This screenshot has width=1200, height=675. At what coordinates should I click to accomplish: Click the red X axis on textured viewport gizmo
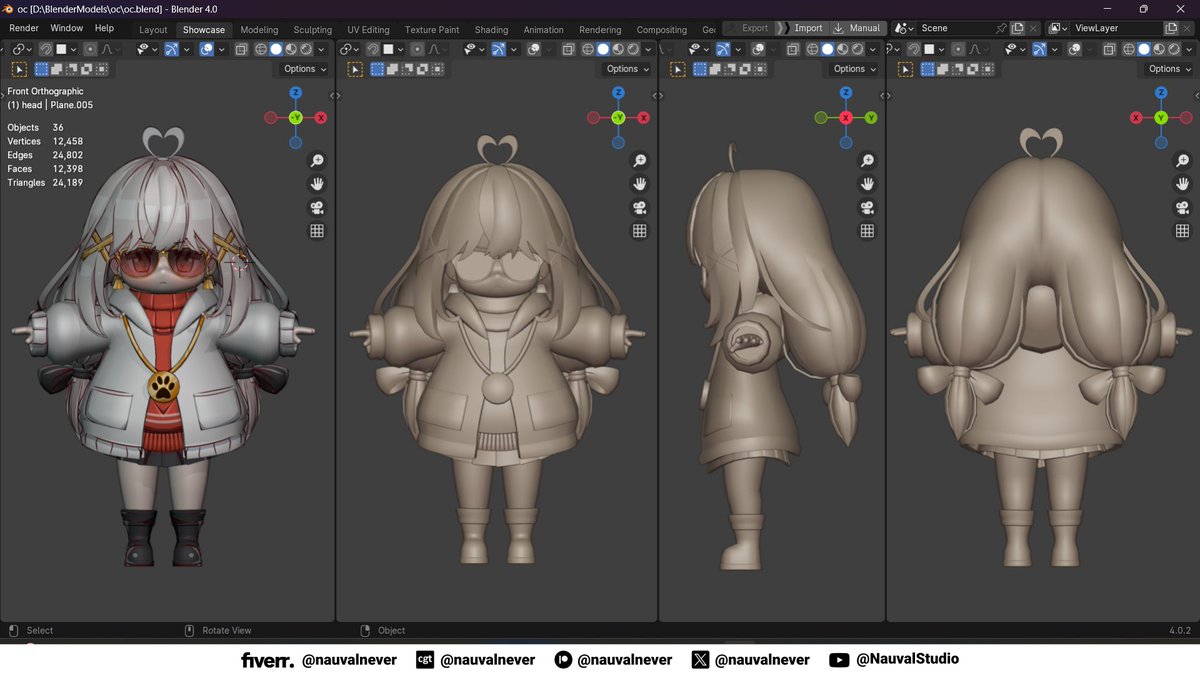tap(321, 117)
